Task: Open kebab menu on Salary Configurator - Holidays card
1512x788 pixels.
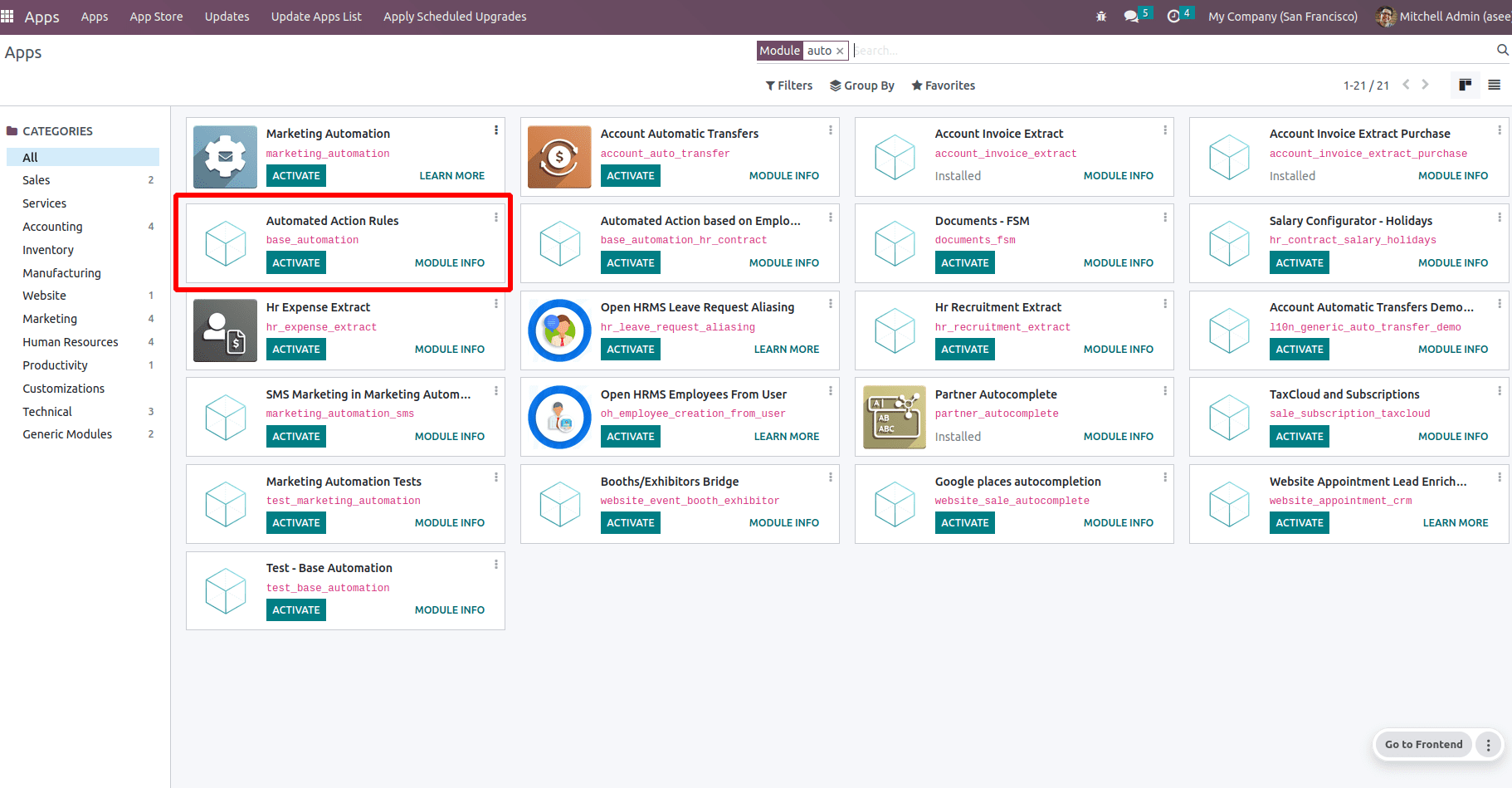Action: (1500, 218)
